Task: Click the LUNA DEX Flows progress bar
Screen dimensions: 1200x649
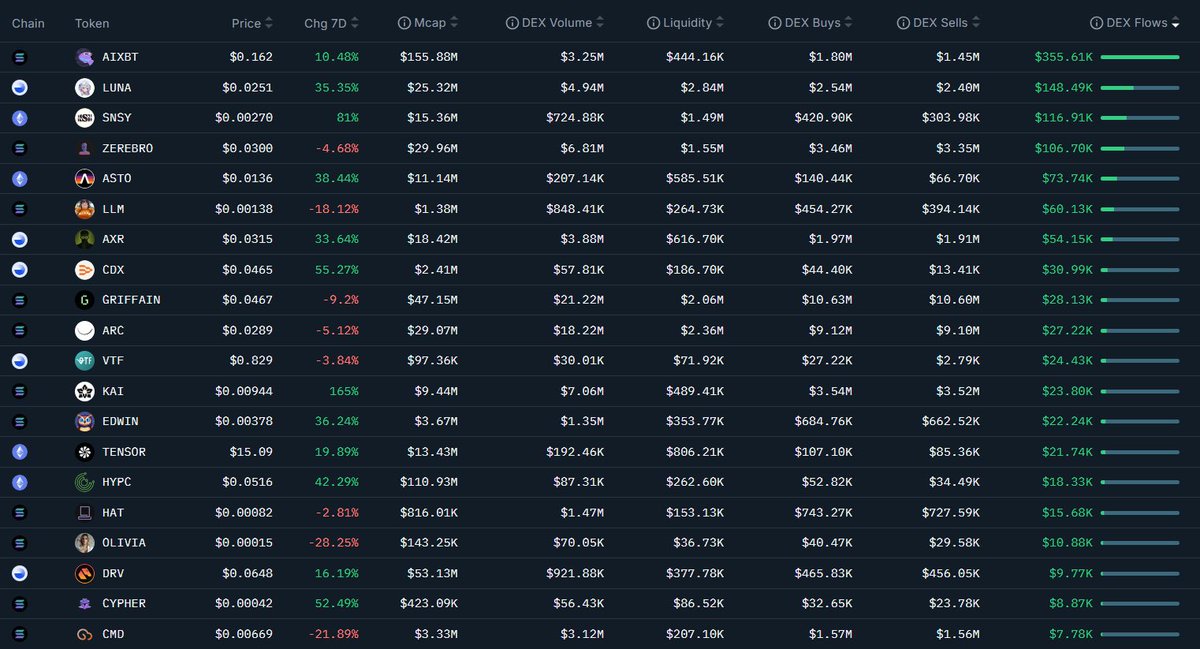Action: (1140, 88)
